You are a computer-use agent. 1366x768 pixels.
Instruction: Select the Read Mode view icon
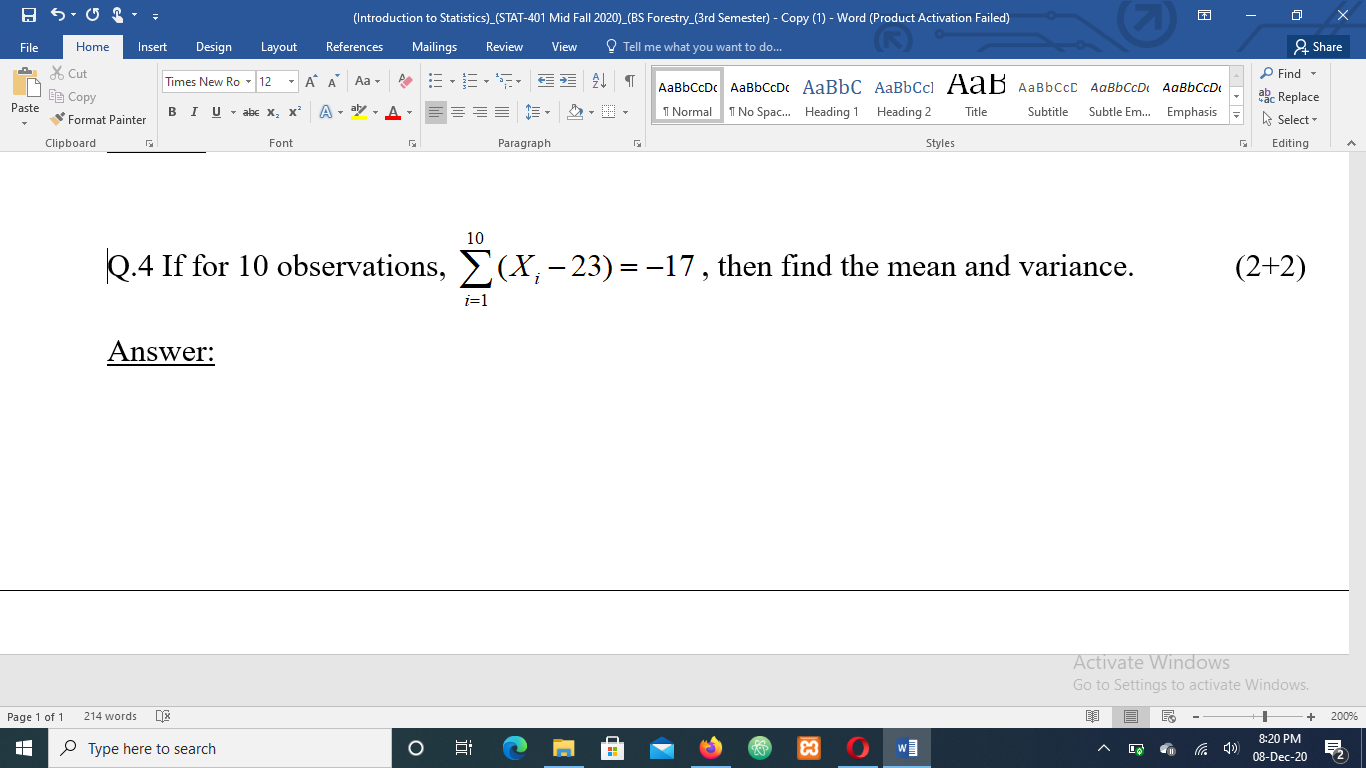click(1093, 716)
